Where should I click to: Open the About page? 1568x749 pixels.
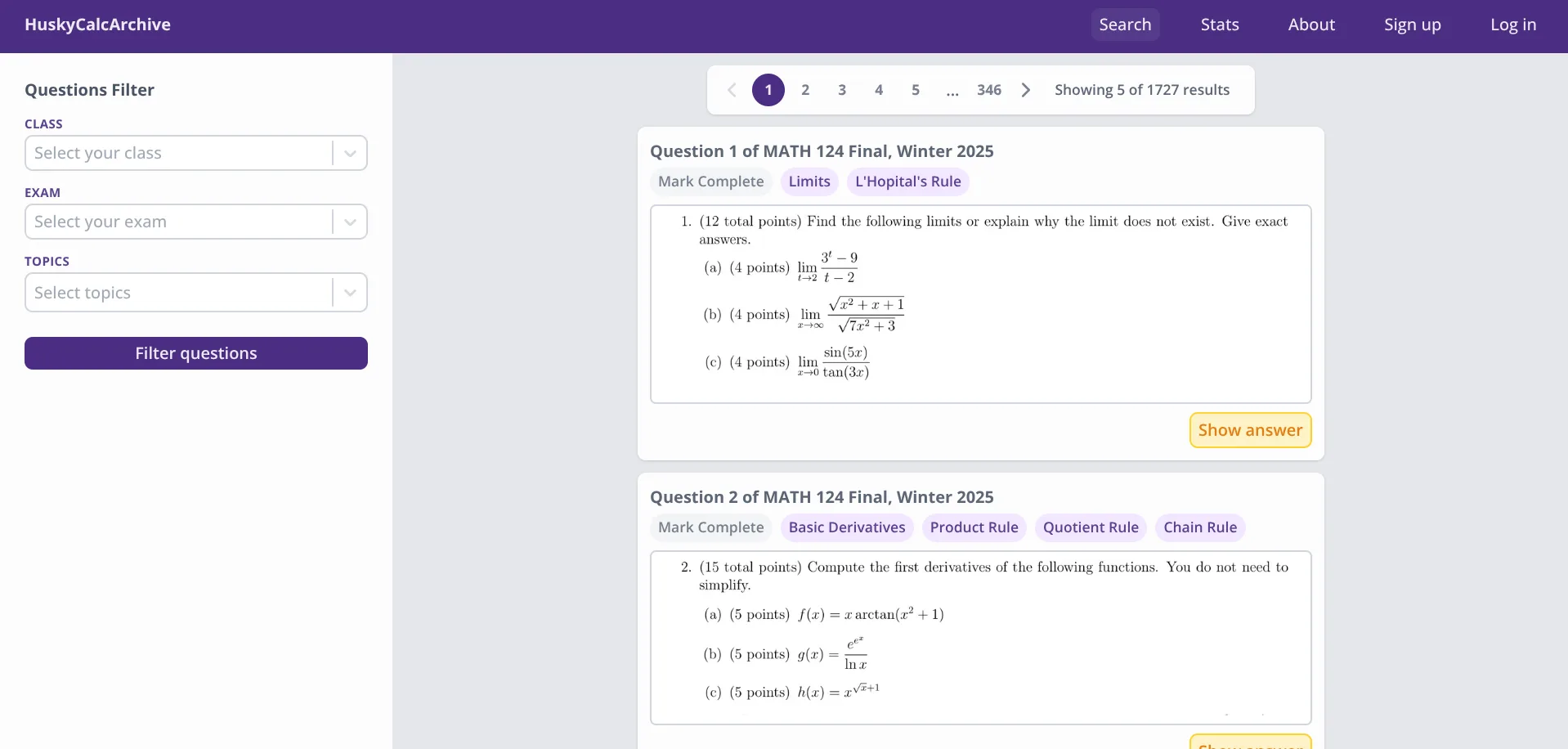pos(1311,25)
